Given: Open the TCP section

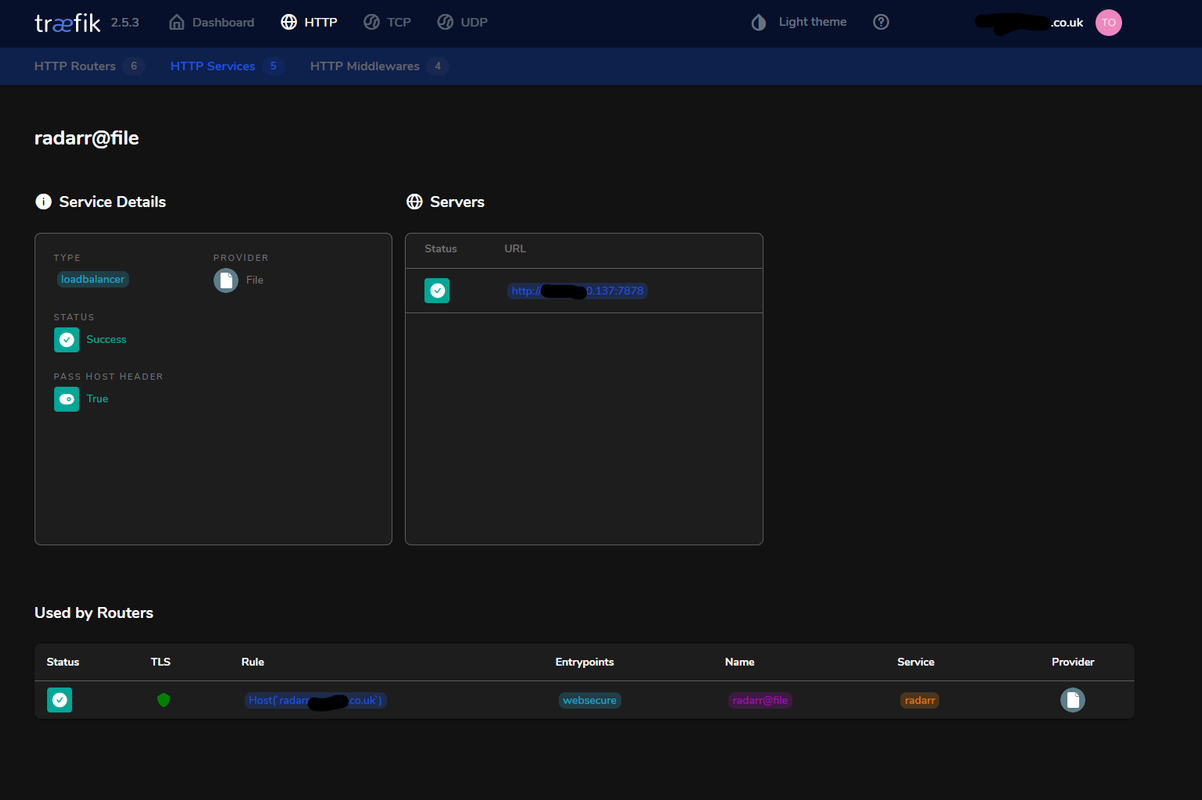Looking at the screenshot, I should (386, 22).
